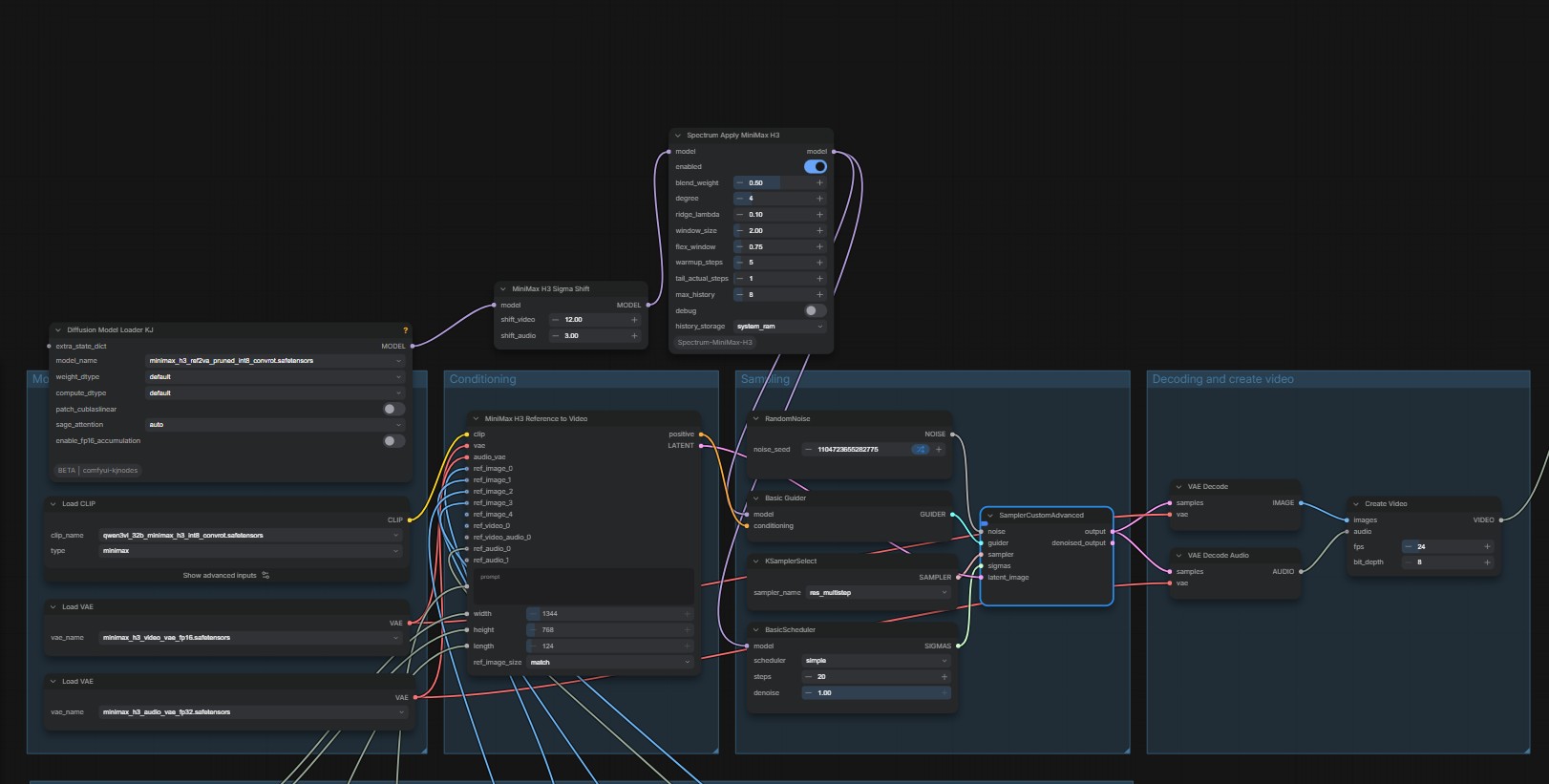Open the sage_attention dropdown
1549x784 pixels.
(275, 425)
